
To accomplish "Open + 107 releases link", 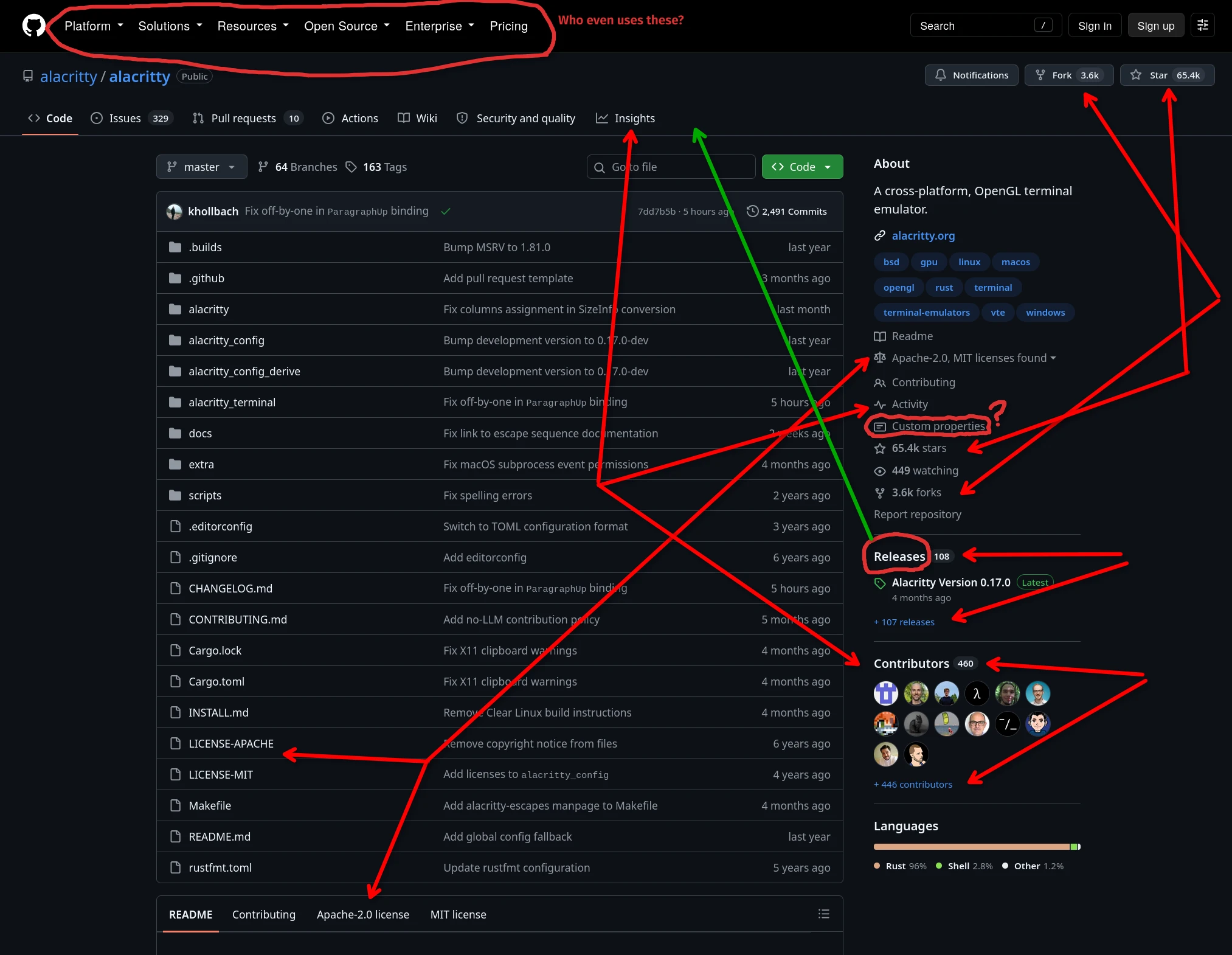I will pos(904,622).
